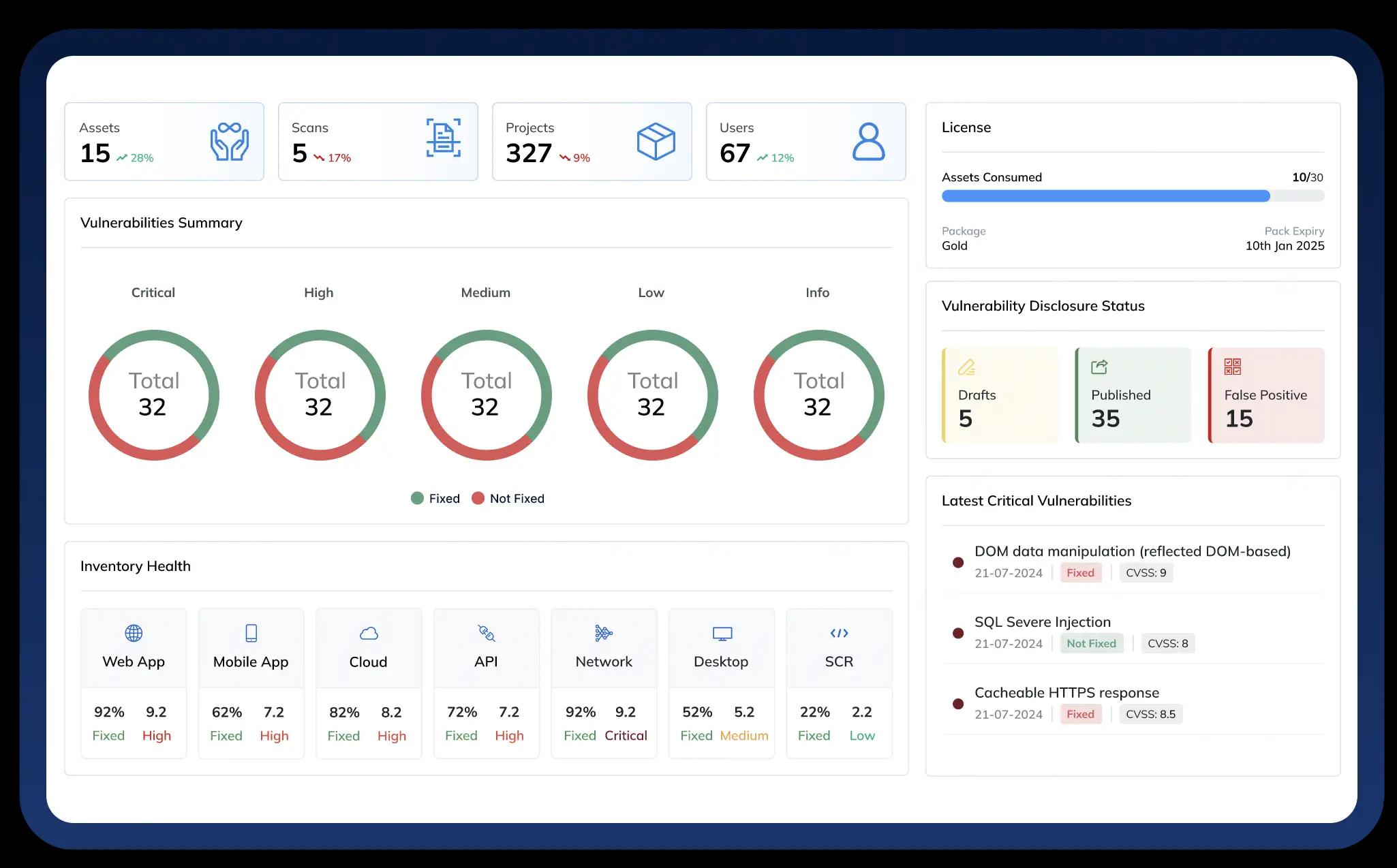Click the Assets Consumed progress bar

[1133, 196]
